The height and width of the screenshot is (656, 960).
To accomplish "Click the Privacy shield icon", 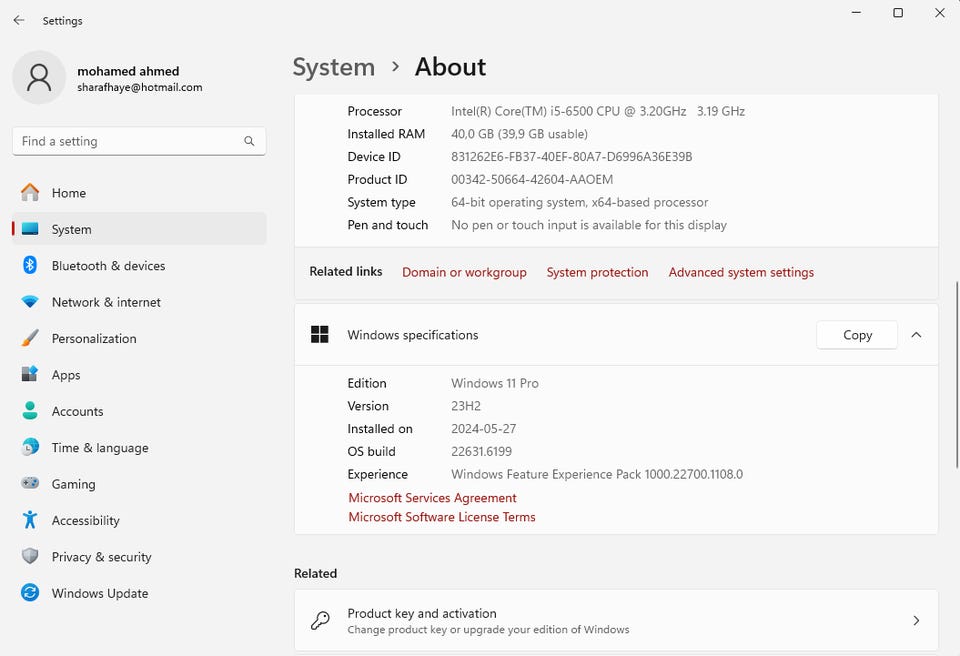I will coord(29,556).
